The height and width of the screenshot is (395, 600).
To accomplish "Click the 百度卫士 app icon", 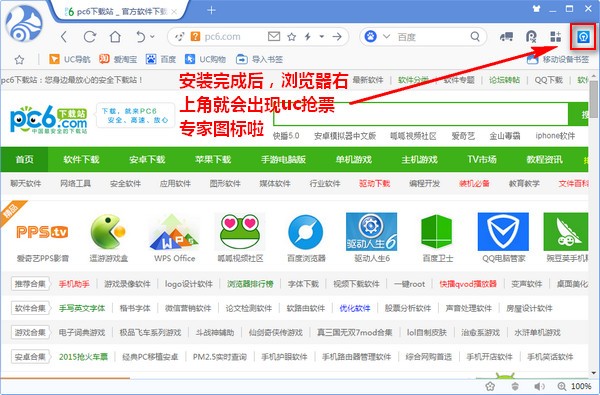I will tap(437, 232).
